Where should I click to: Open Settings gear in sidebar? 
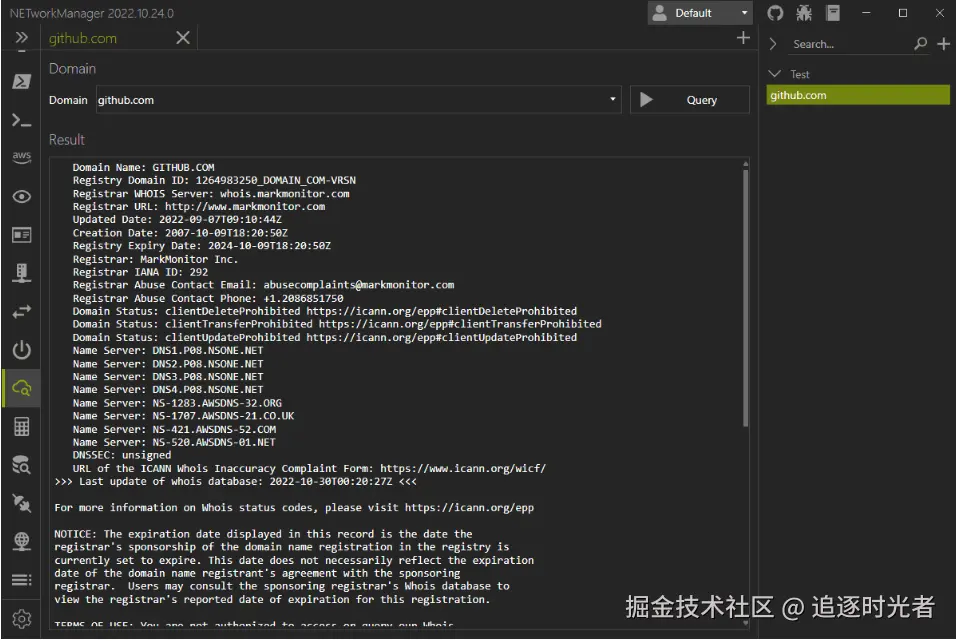[21, 618]
